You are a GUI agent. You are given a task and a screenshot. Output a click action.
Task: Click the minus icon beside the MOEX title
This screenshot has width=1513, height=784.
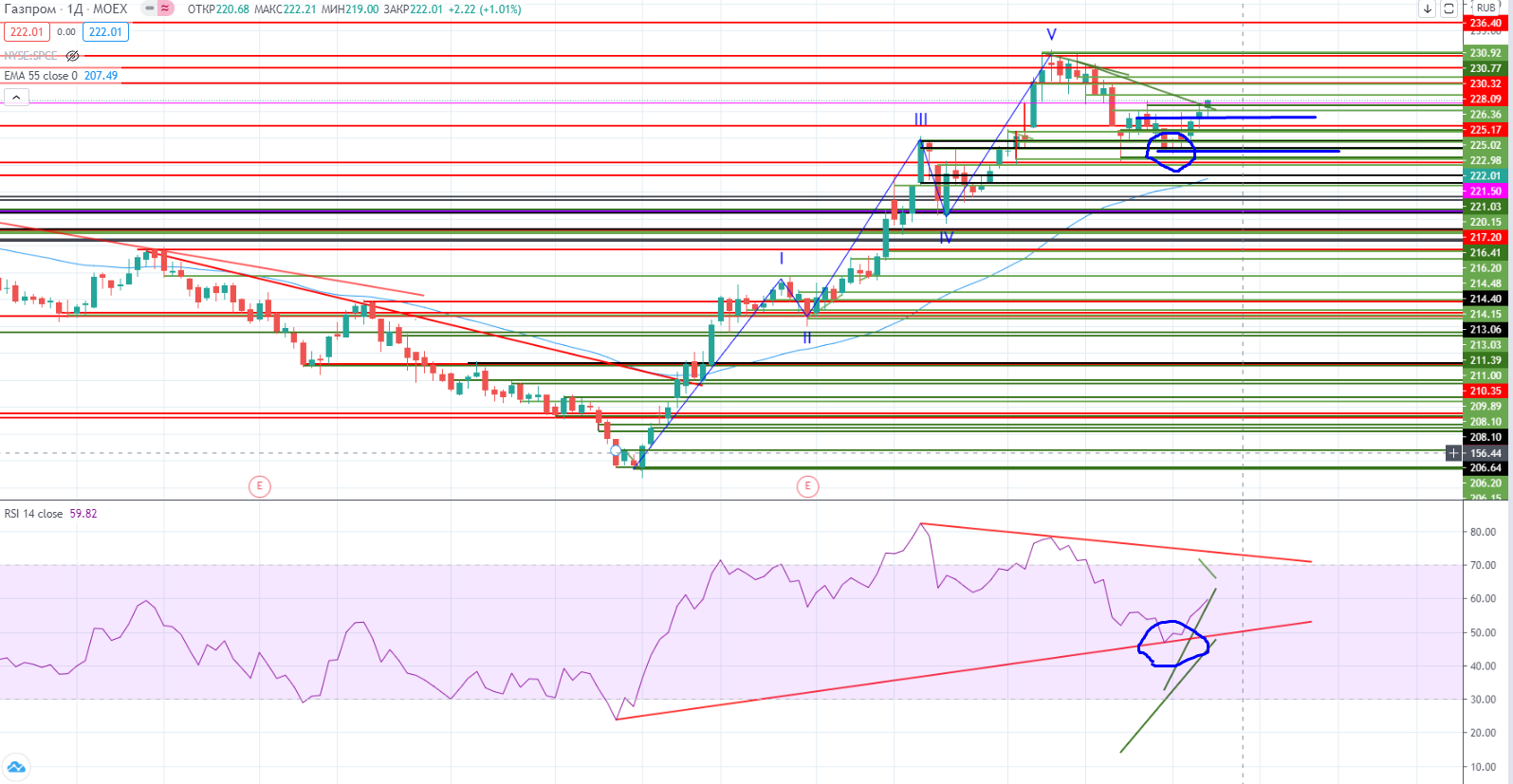[x=150, y=9]
